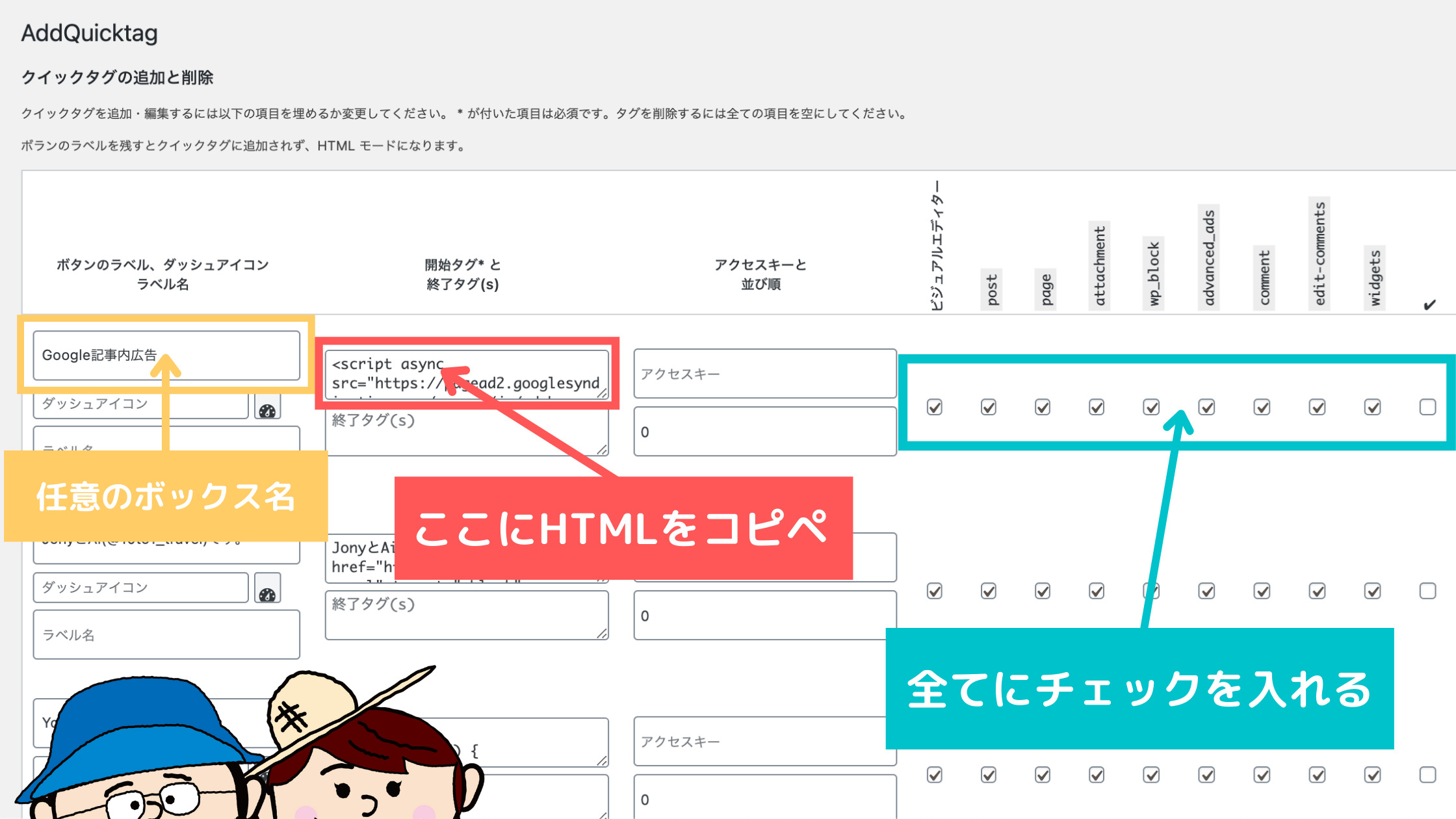Check the select-all box in JonyとAi row

[1427, 591]
